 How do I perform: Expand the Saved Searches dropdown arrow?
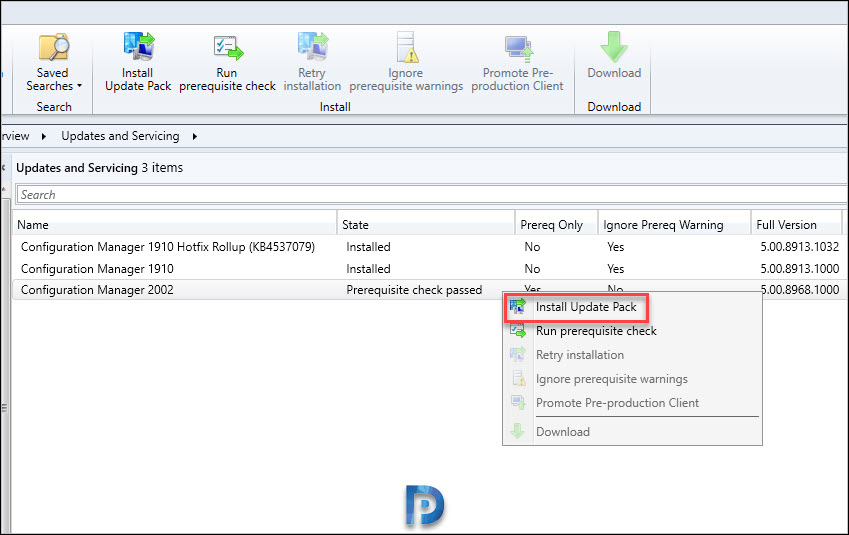(79, 86)
